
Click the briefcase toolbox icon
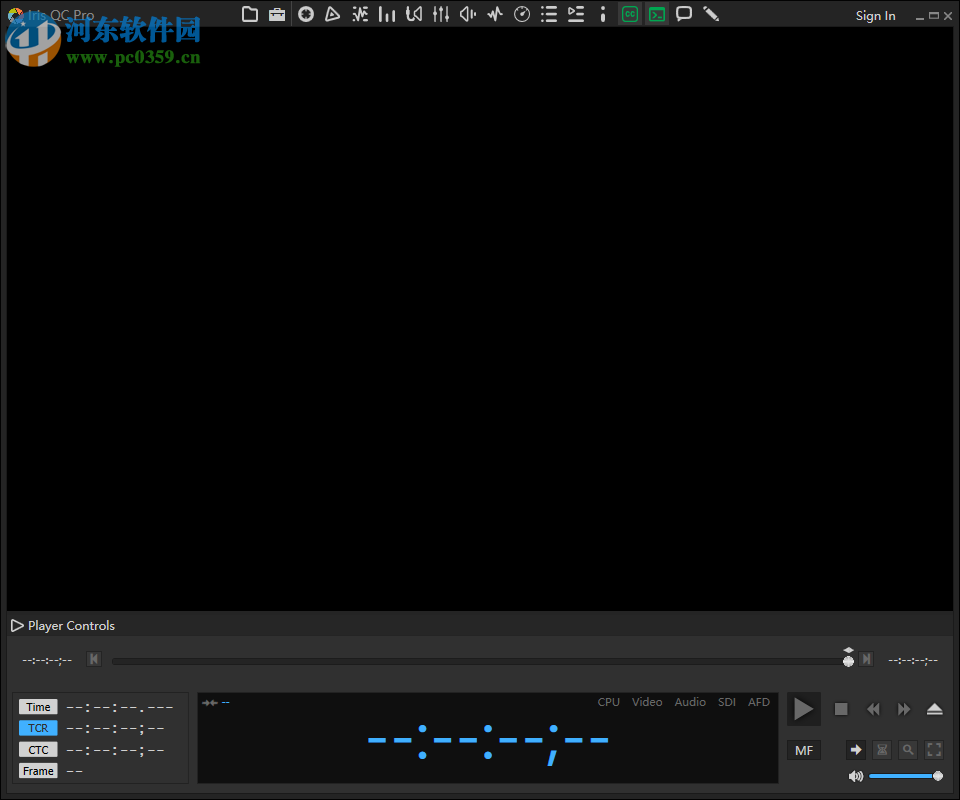pyautogui.click(x=277, y=14)
